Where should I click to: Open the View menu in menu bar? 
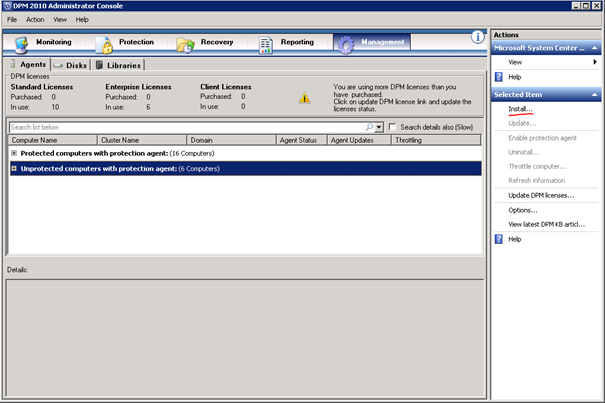pyautogui.click(x=60, y=20)
